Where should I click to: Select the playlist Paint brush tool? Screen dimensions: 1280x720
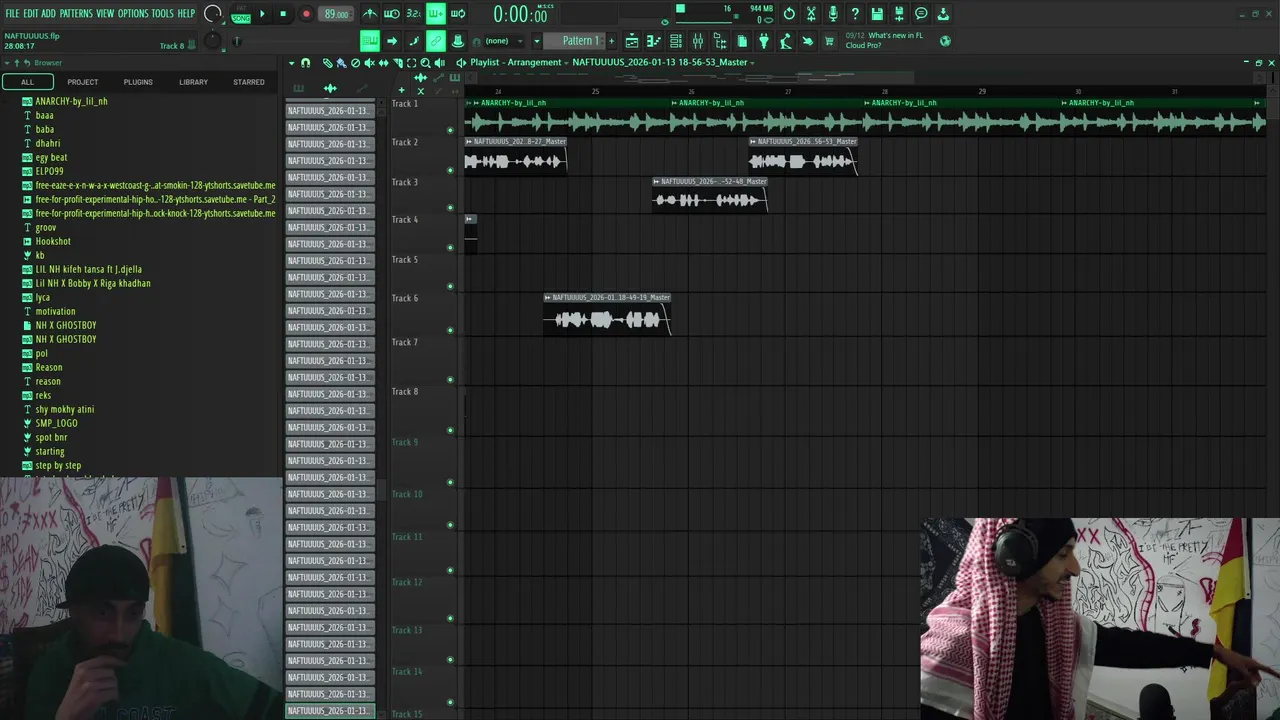341,63
